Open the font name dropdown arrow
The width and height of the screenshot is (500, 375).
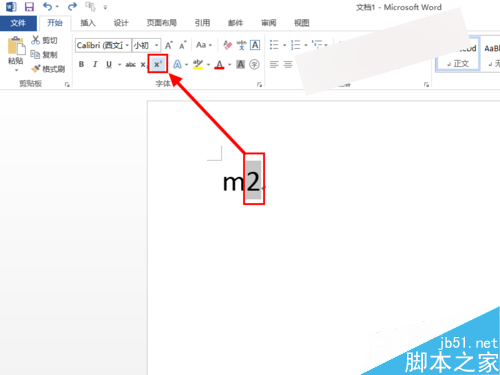127,45
